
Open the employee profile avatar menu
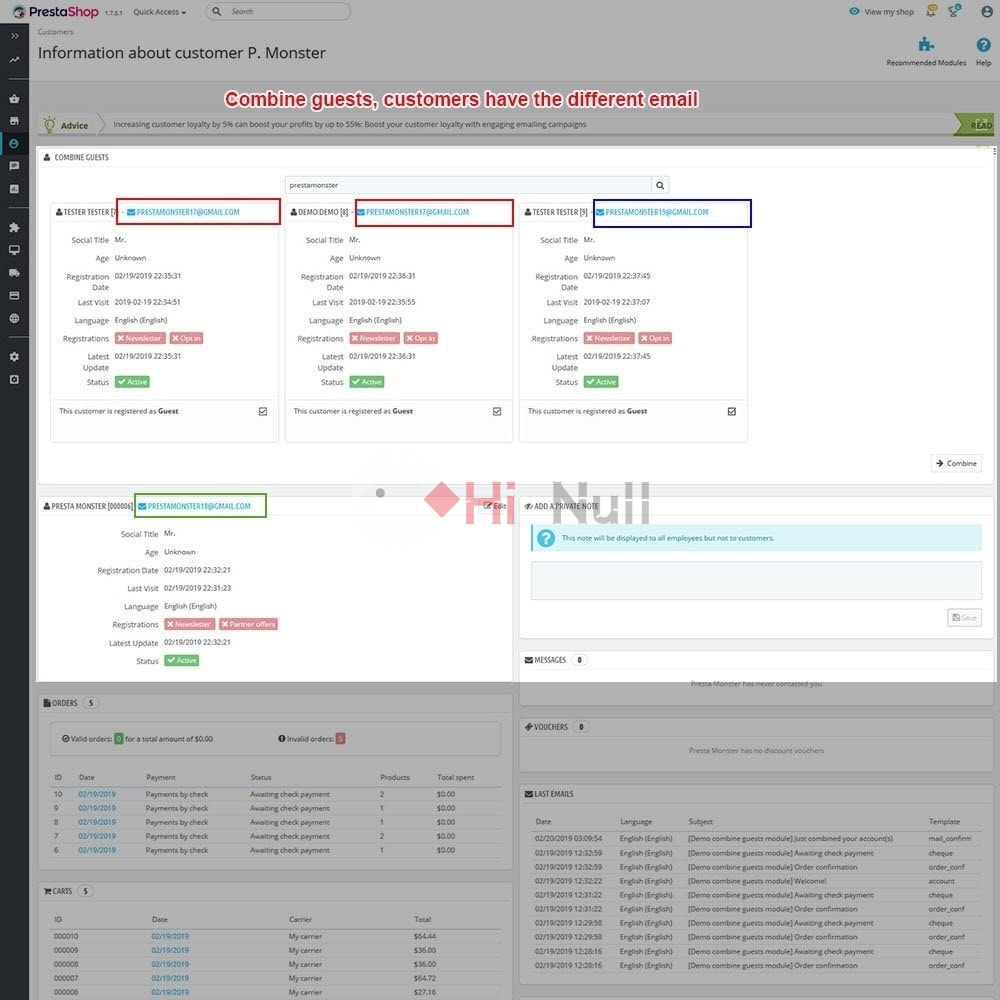pyautogui.click(x=986, y=11)
